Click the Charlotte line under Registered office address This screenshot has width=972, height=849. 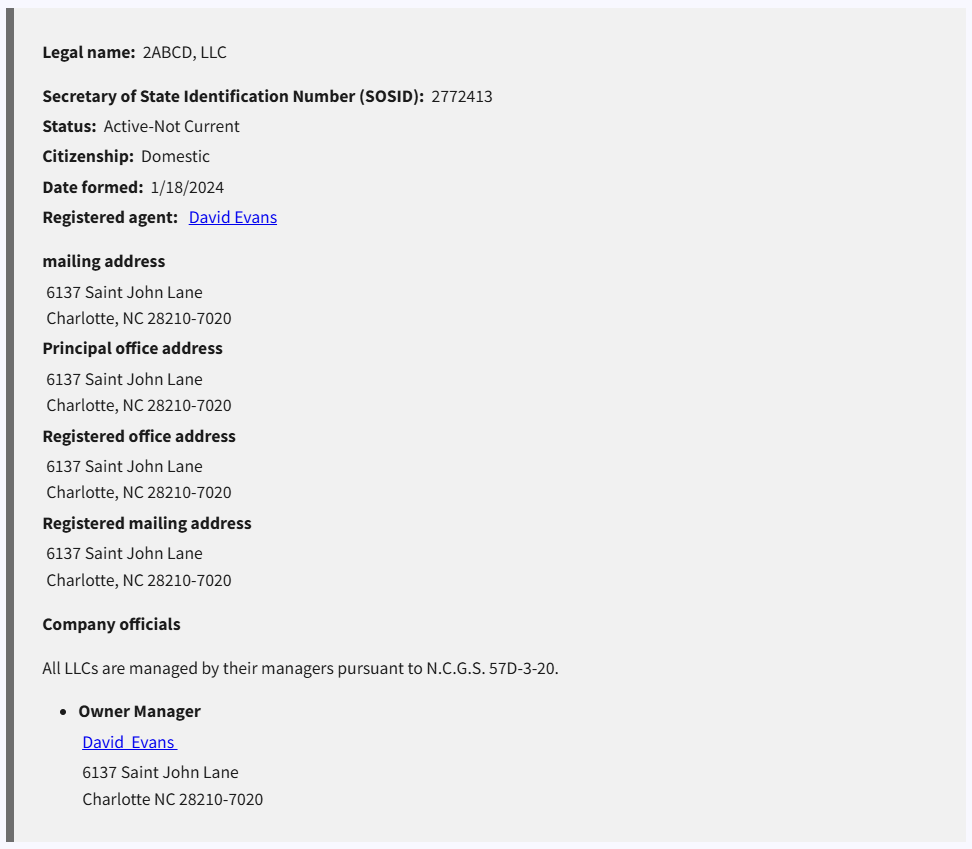pyautogui.click(x=139, y=492)
